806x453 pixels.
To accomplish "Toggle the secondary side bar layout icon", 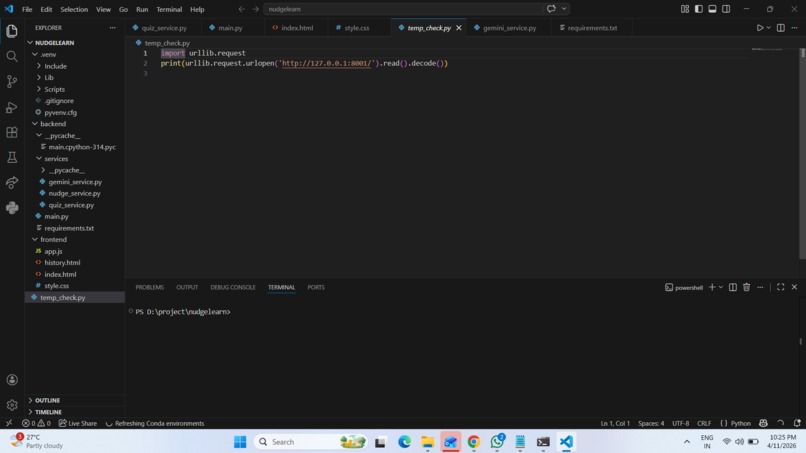I will click(726, 9).
